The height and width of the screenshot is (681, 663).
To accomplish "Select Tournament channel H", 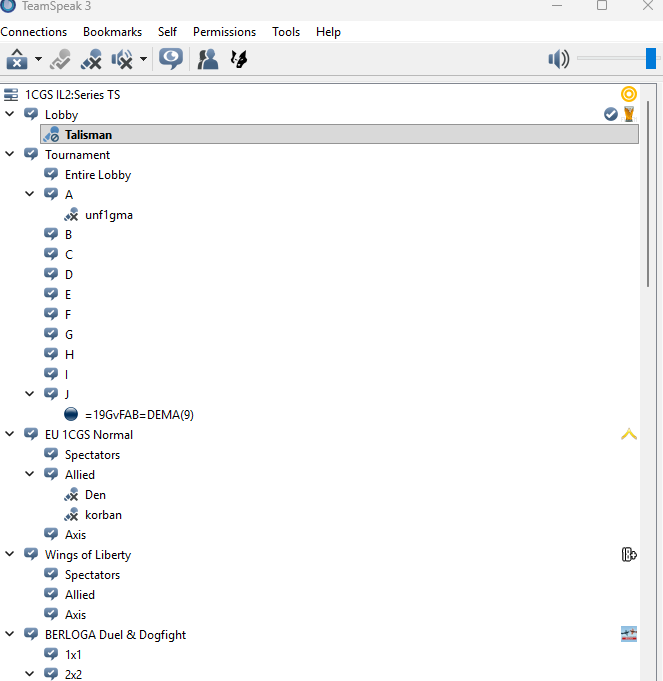I will [69, 354].
